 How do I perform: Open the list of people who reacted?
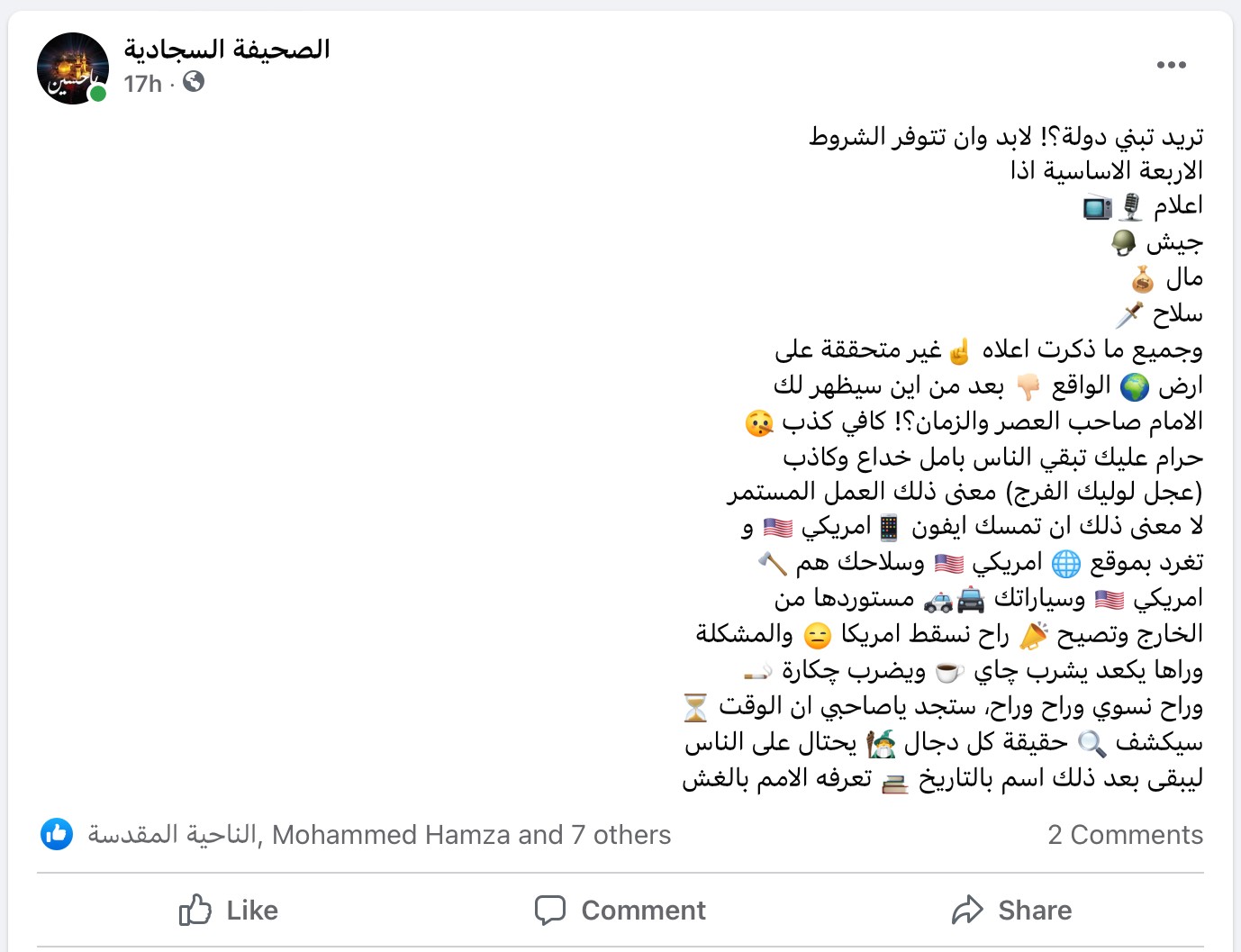coord(379,835)
